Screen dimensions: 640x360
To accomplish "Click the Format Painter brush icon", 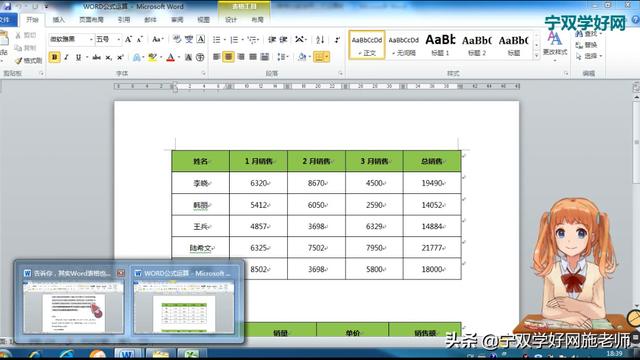I will pos(18,60).
